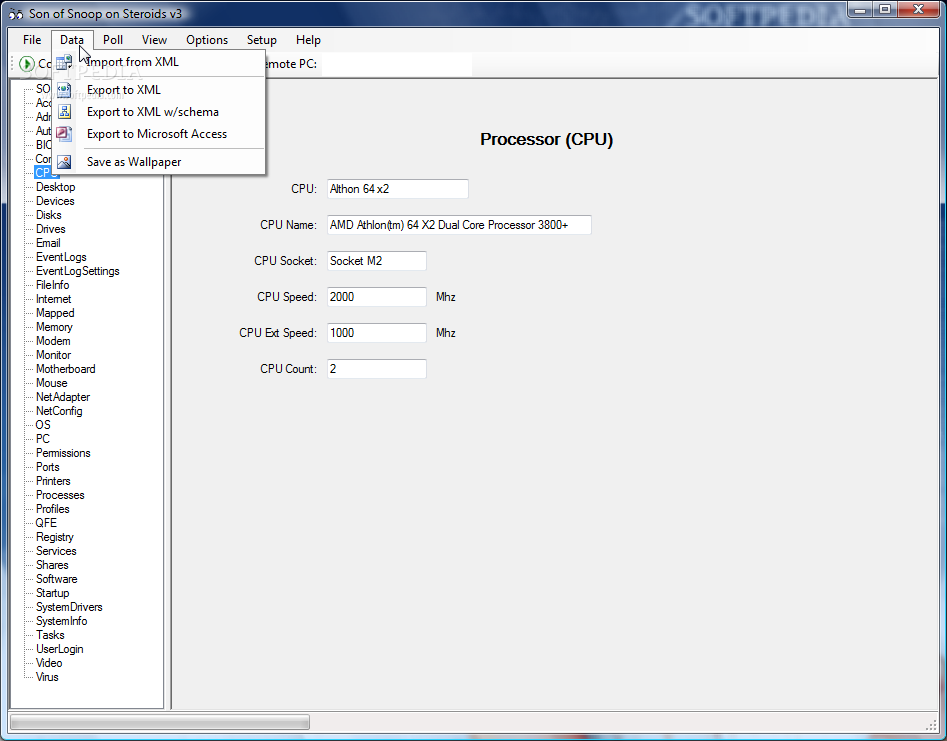
Task: Select QFE in the tree
Action: coord(46,523)
